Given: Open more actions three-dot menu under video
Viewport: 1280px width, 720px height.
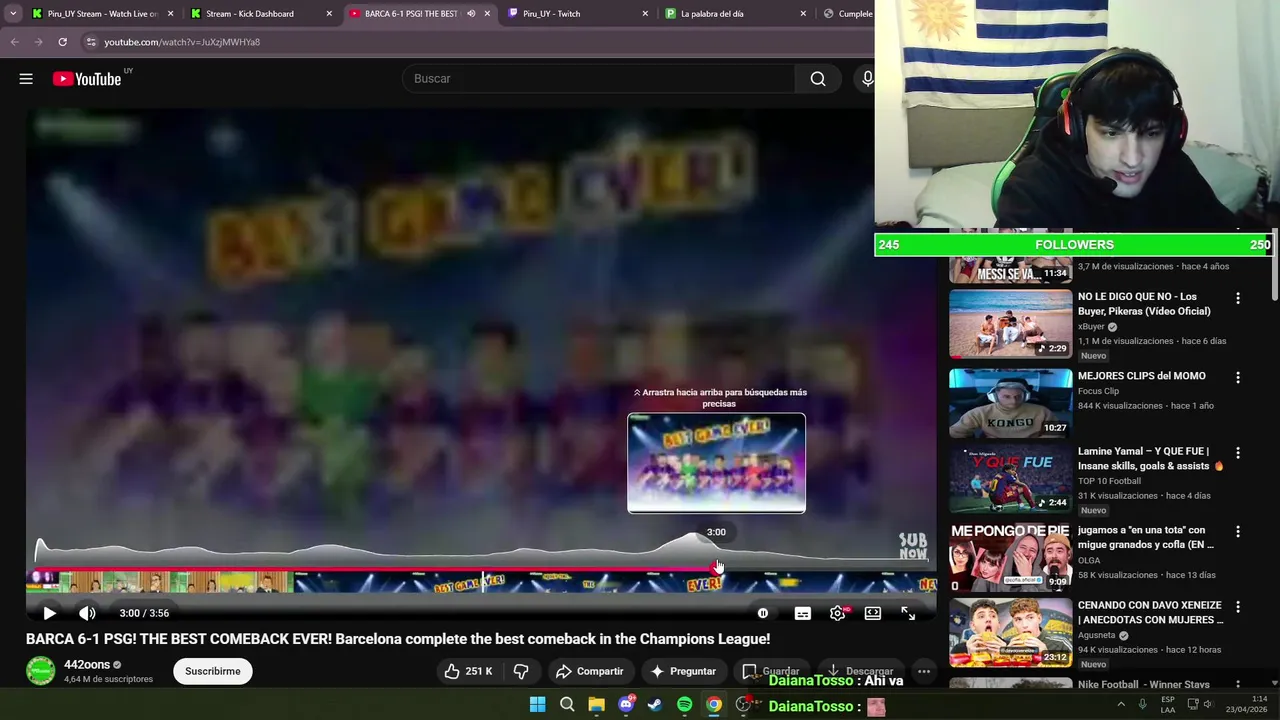Looking at the screenshot, I should coord(924,671).
